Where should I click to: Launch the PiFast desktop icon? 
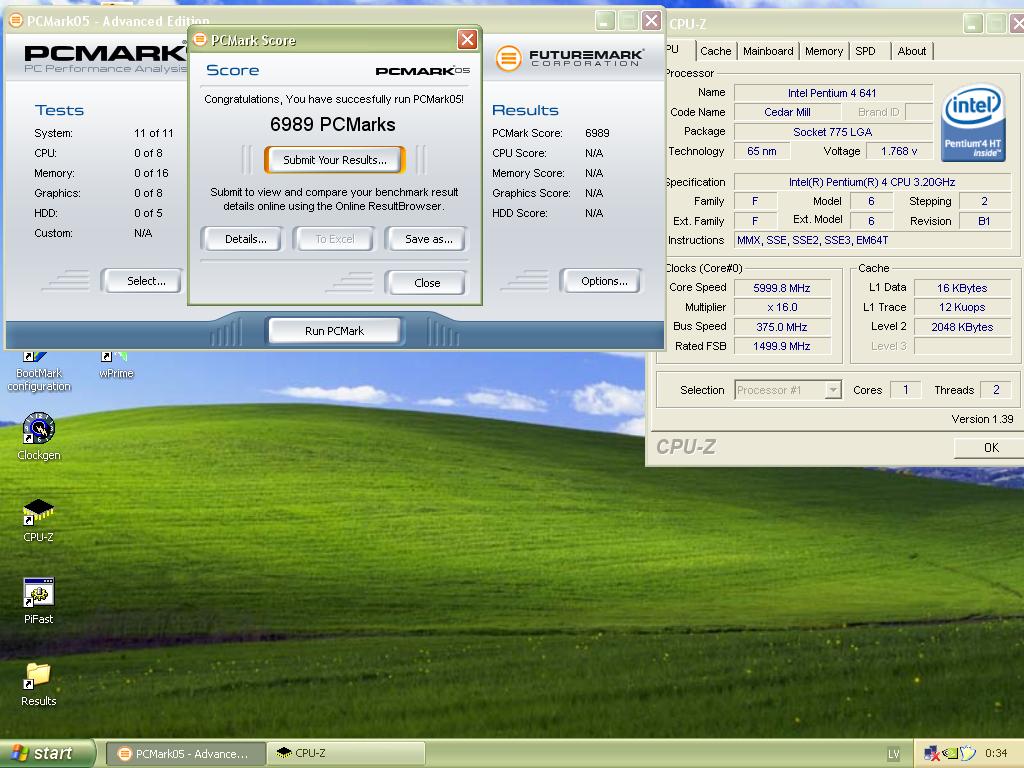39,601
